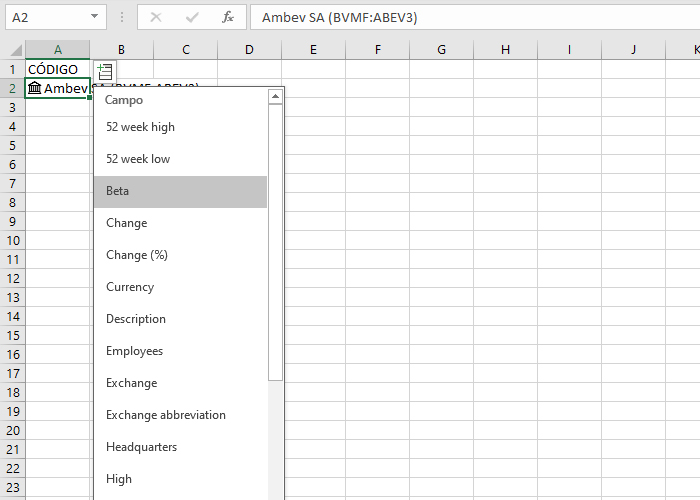Select column C header
The height and width of the screenshot is (500, 700).
pyautogui.click(x=186, y=50)
